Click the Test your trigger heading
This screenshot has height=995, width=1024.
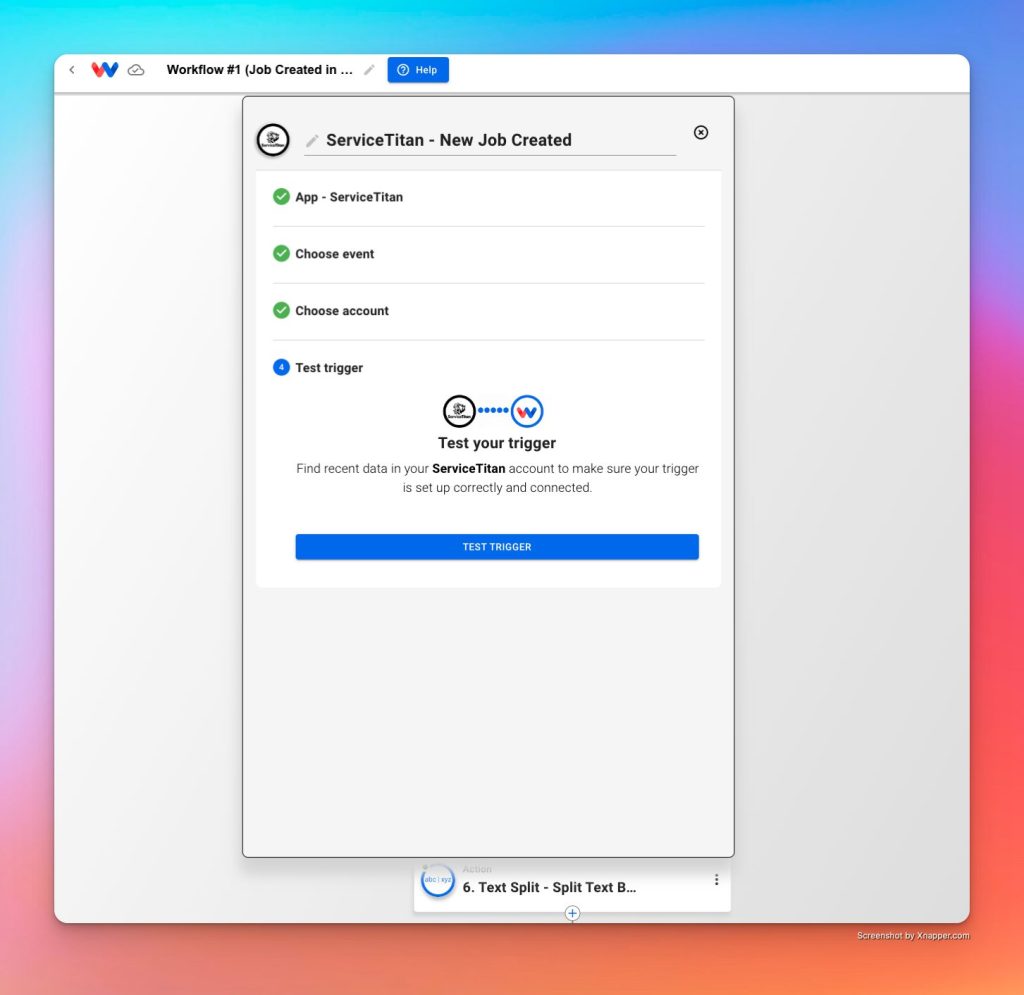pos(497,443)
